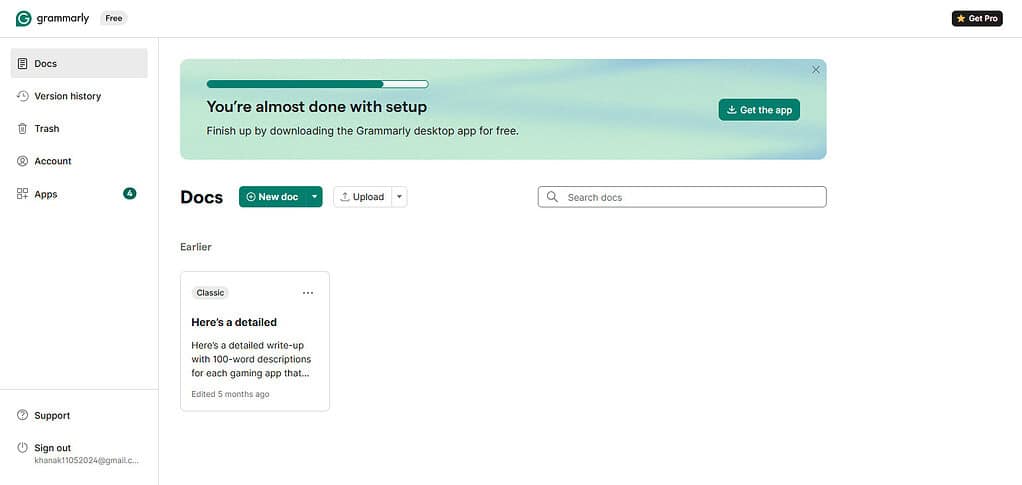
Task: Click the account email under Sign out
Action: (x=87, y=460)
